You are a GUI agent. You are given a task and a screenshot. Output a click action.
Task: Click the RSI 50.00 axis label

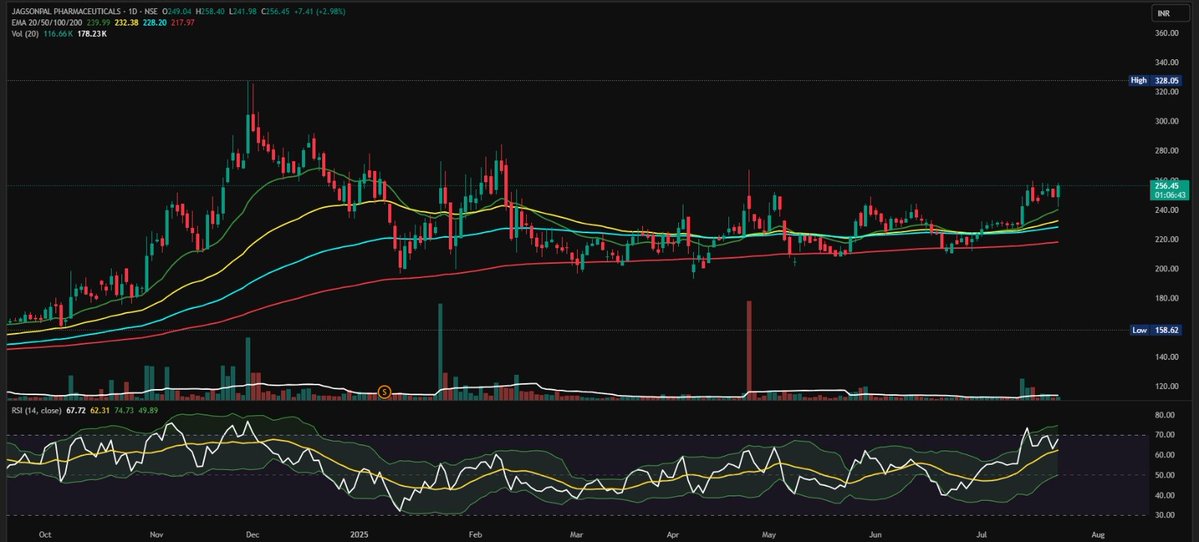[x=1165, y=475]
